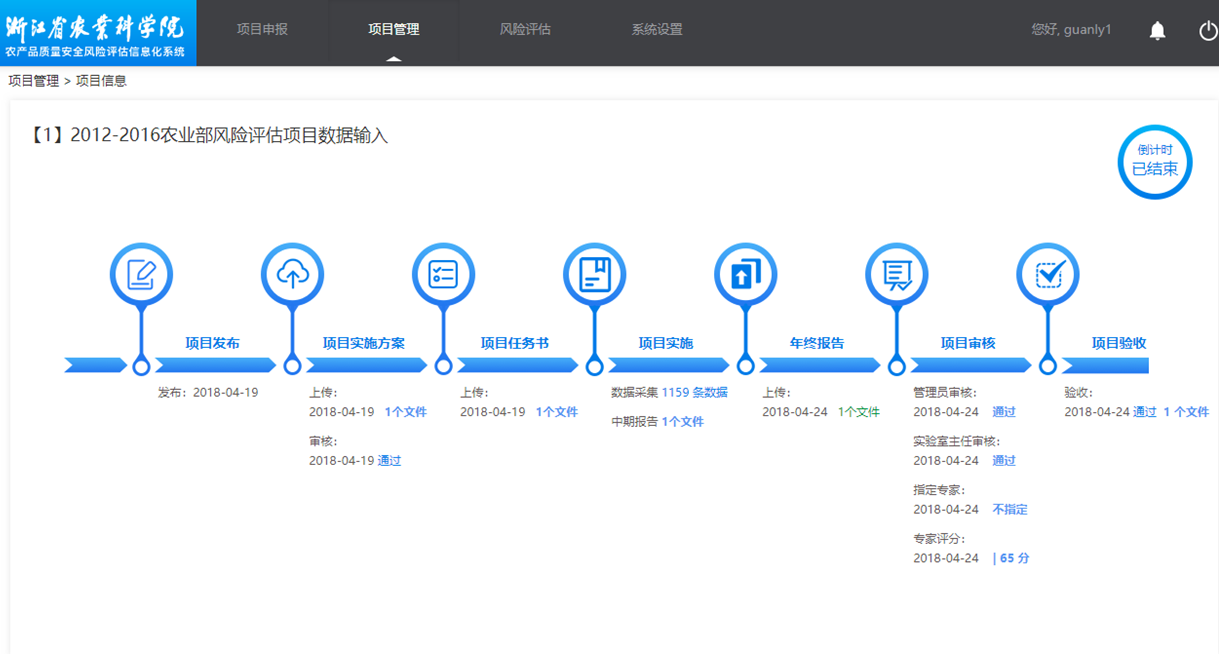
Task: Click the 项目实施 document icon
Action: pyautogui.click(x=594, y=274)
